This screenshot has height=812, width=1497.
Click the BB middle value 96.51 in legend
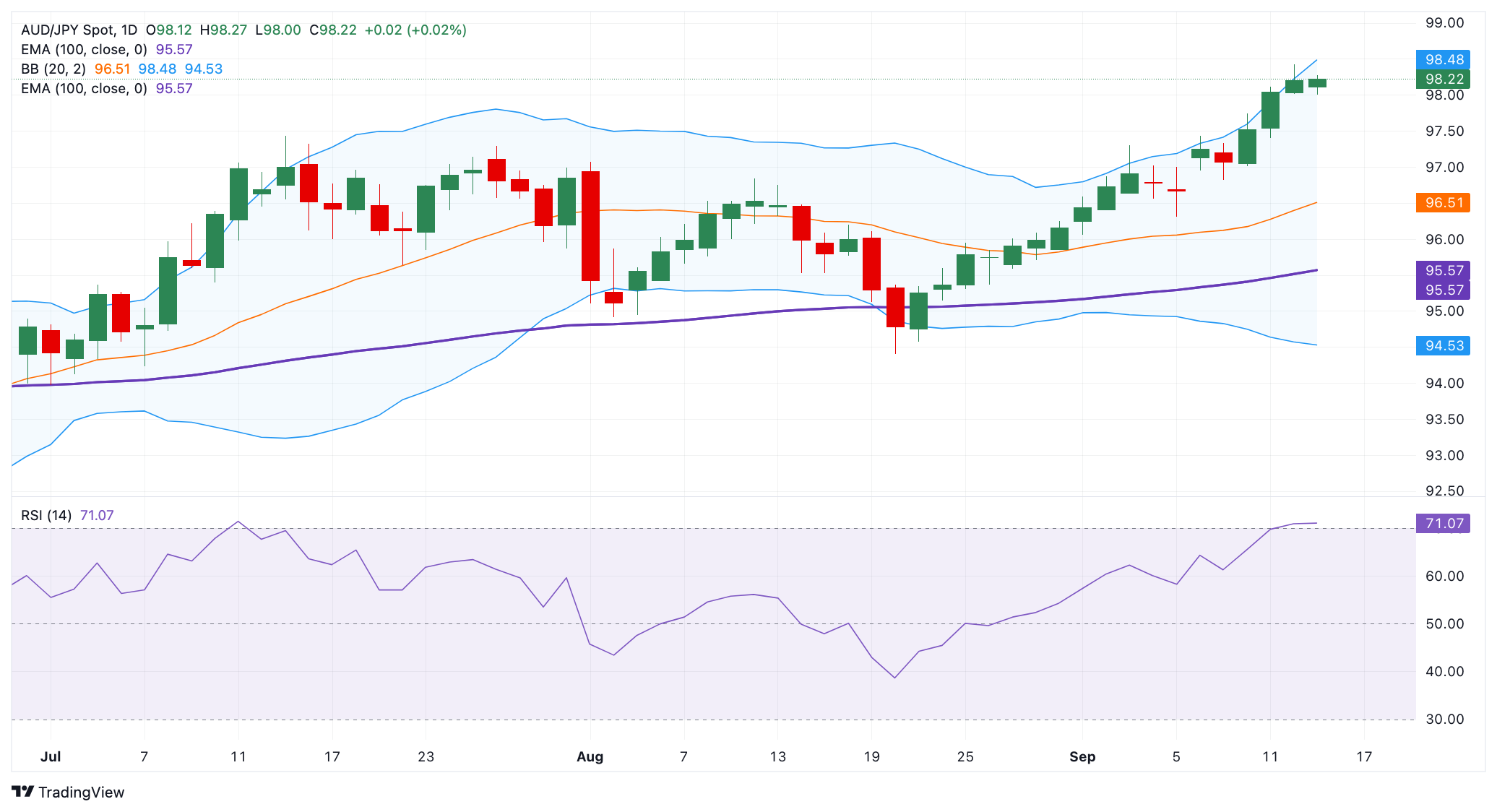point(112,69)
